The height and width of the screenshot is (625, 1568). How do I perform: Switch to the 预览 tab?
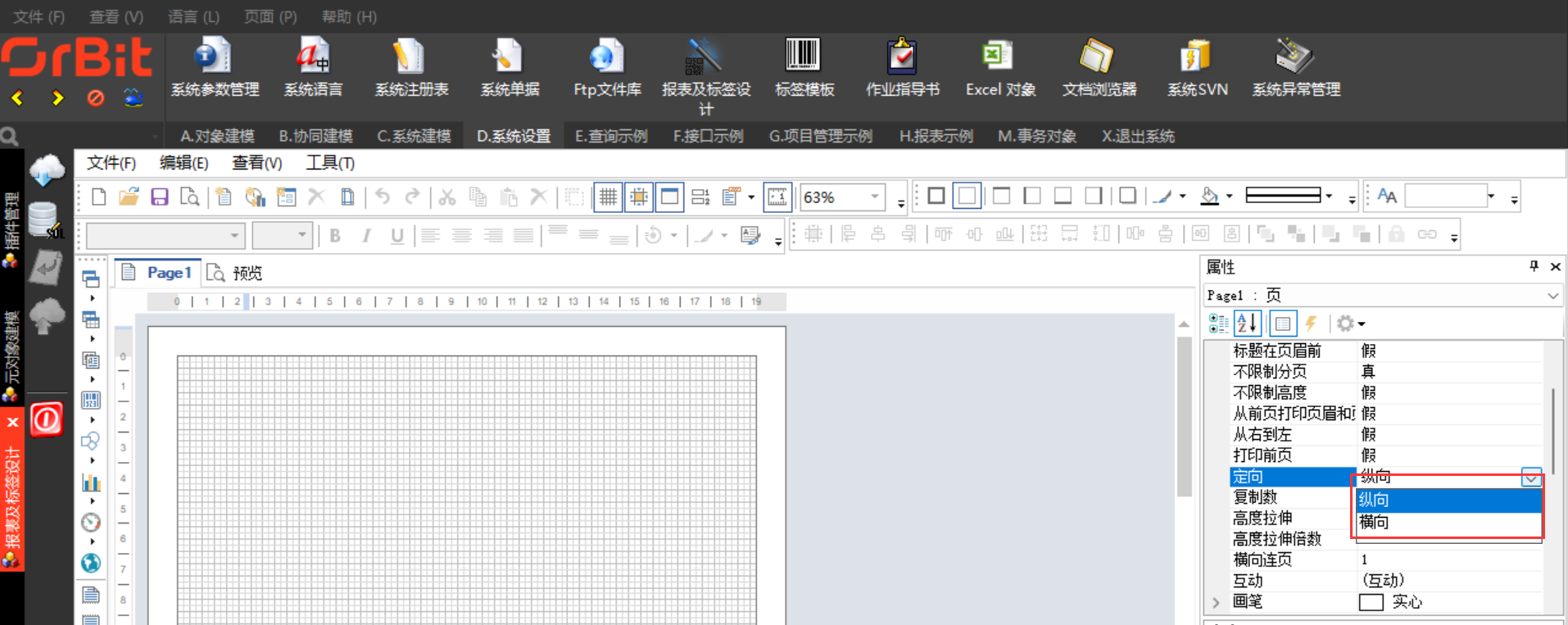(237, 273)
